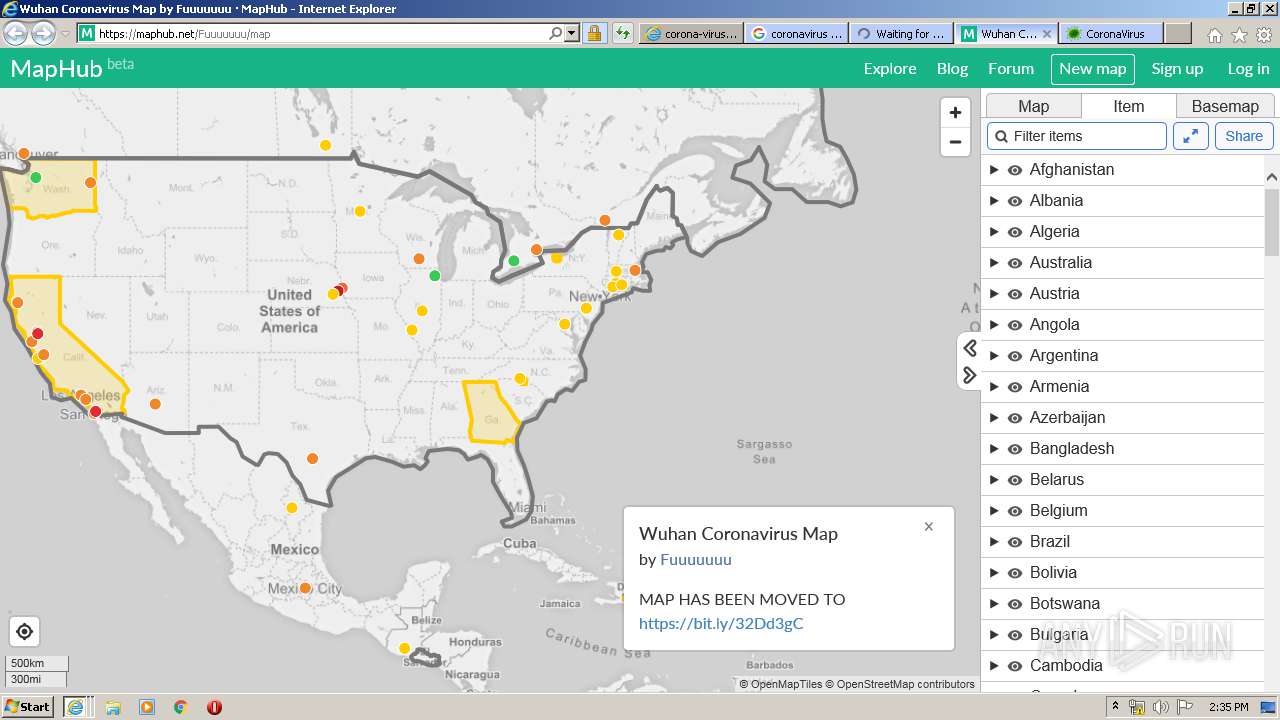The width and height of the screenshot is (1280, 720).
Task: Close the Wuhan Coronavirus Map info popup
Action: click(929, 527)
